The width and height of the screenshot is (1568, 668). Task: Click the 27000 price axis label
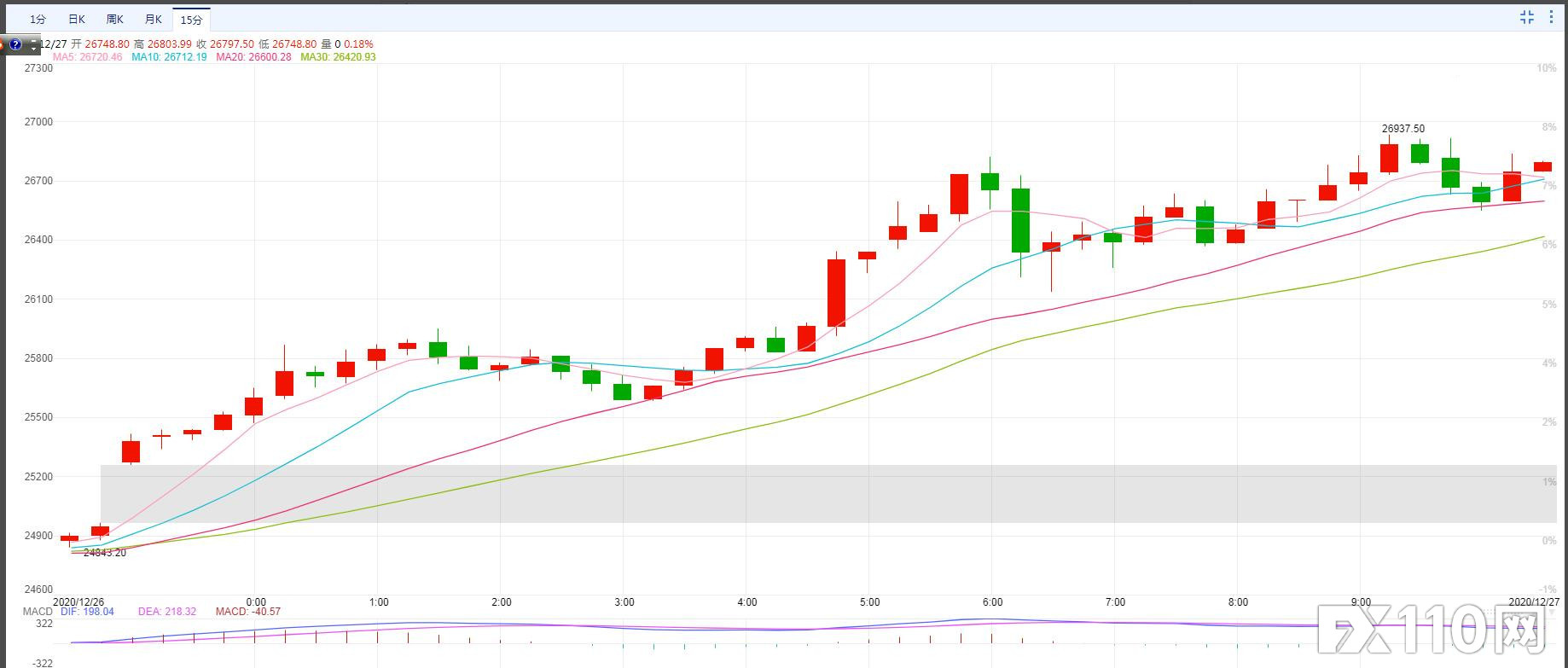point(38,122)
